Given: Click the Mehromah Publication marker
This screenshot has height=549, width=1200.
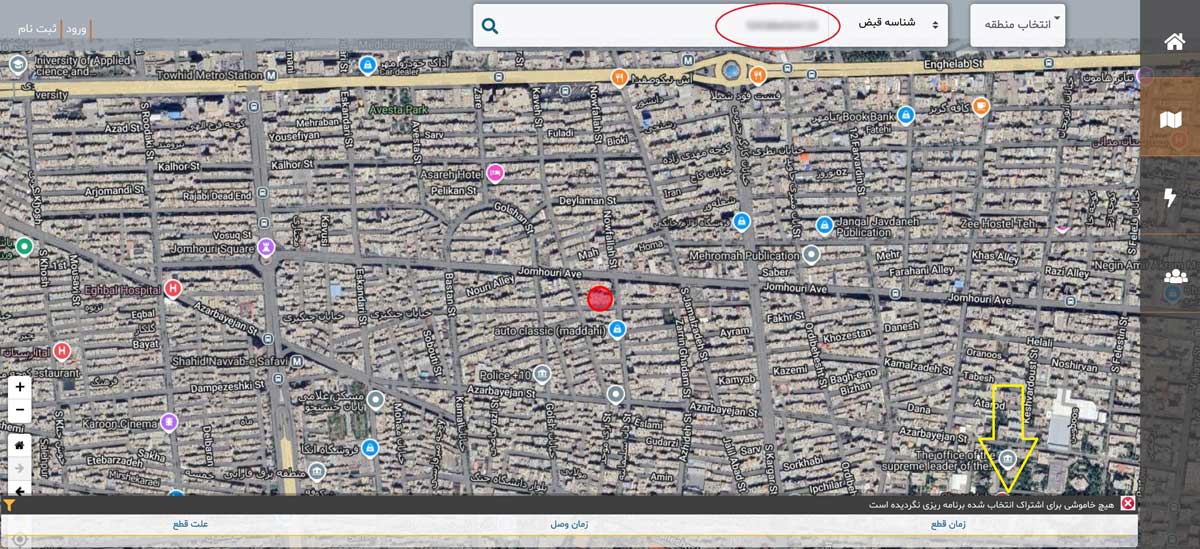Looking at the screenshot, I should (812, 255).
